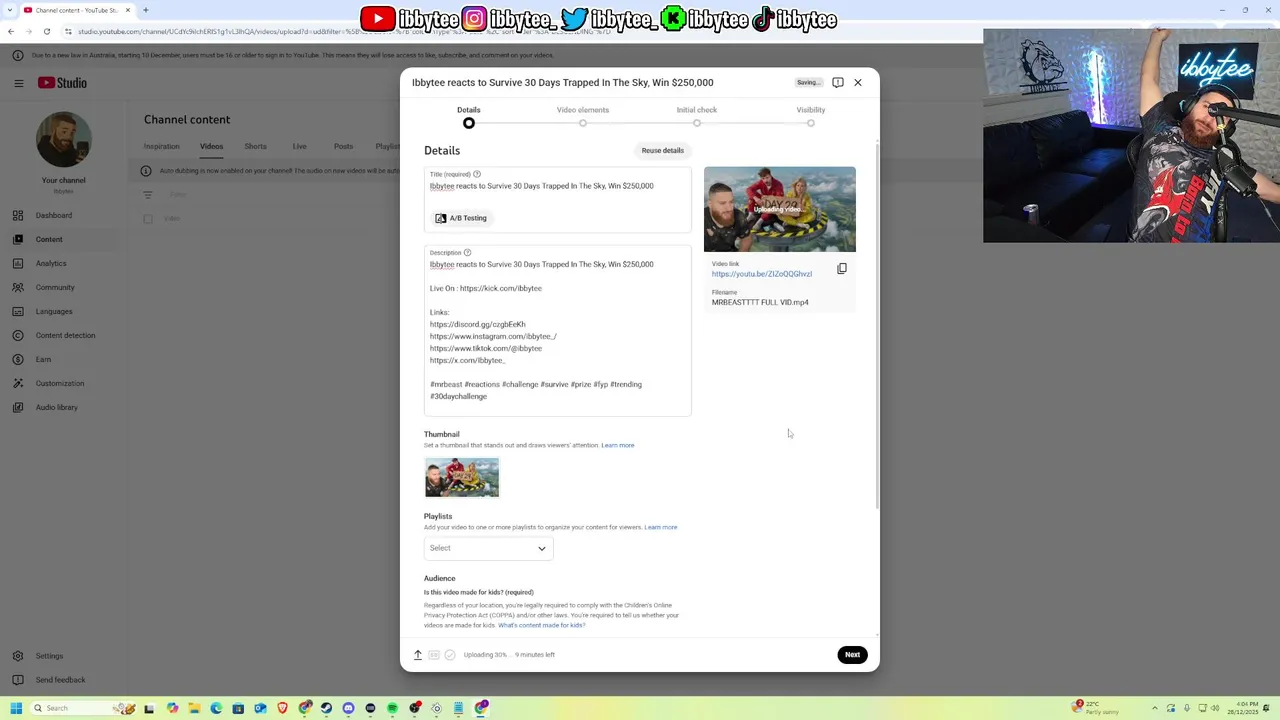Click into the Description text field
This screenshot has height=720, width=1280.
click(x=557, y=330)
